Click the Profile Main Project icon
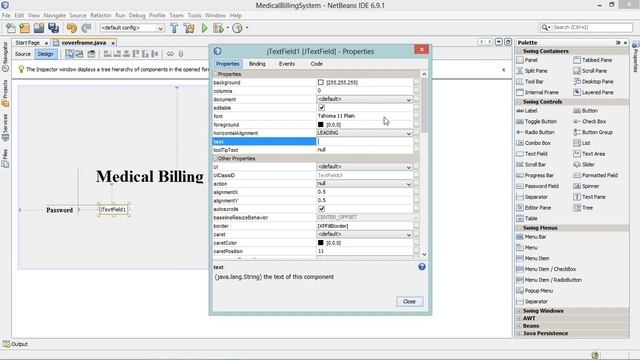 [237, 28]
